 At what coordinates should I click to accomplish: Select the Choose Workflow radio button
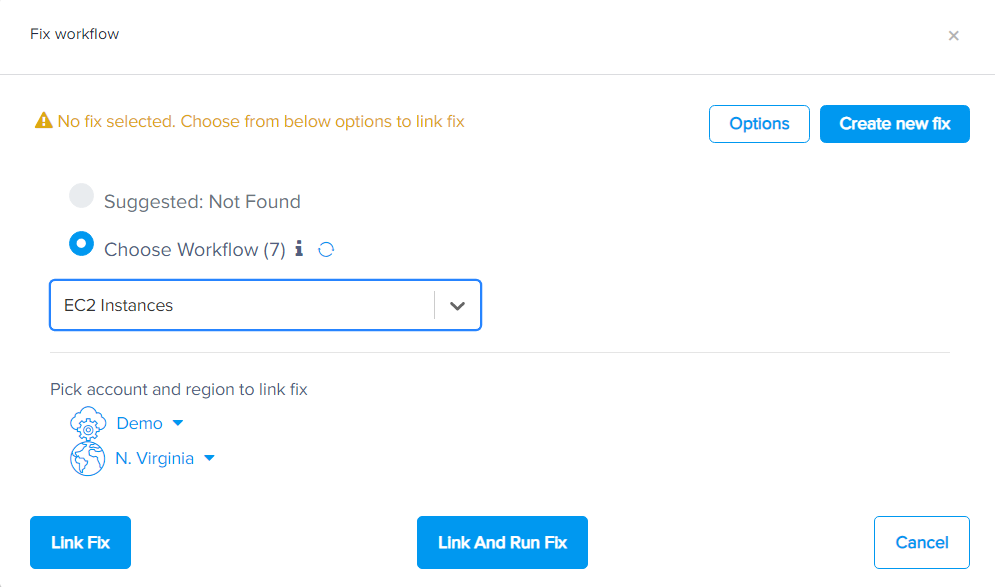[82, 245]
